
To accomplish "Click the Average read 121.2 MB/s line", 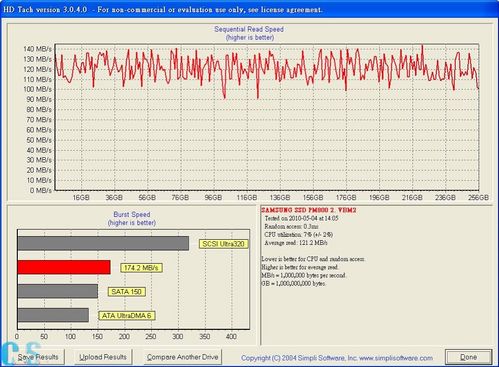I will (x=296, y=243).
